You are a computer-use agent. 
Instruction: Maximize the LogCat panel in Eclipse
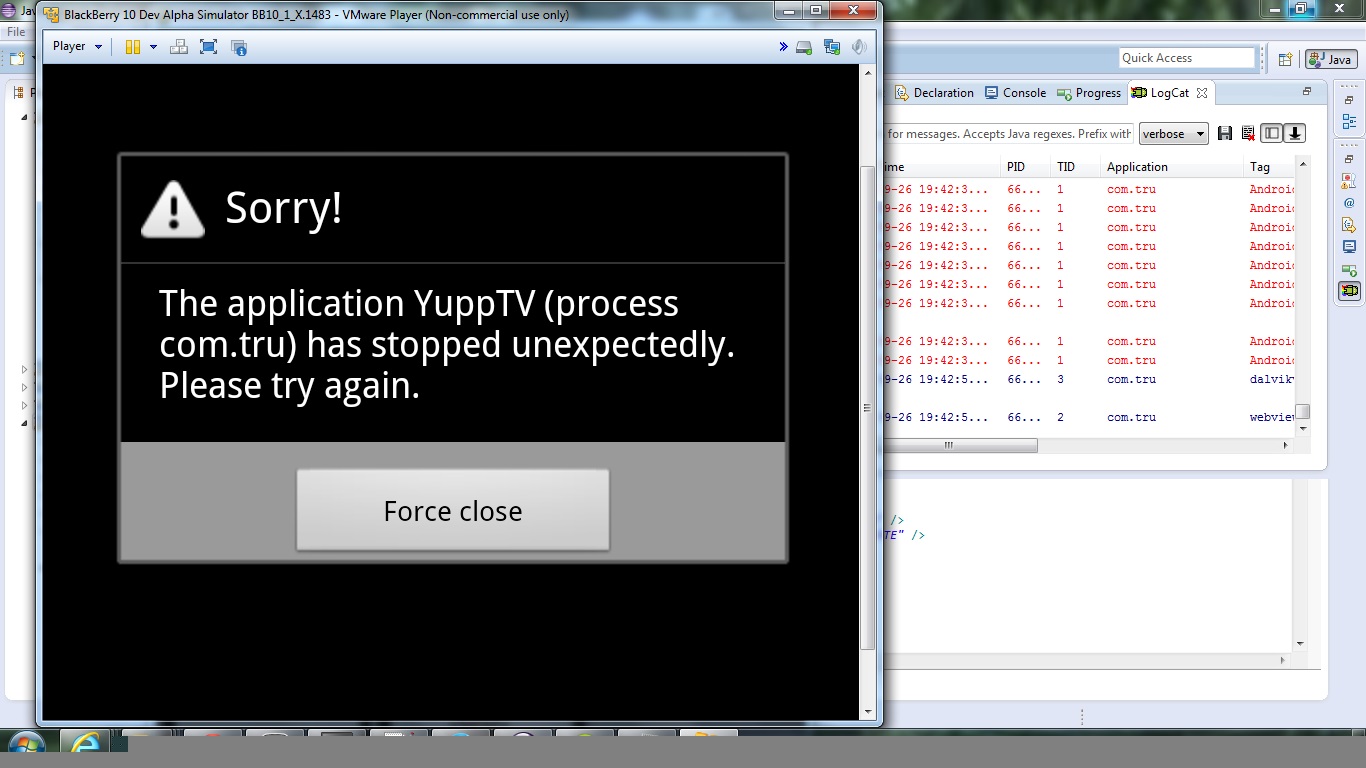[x=1306, y=91]
